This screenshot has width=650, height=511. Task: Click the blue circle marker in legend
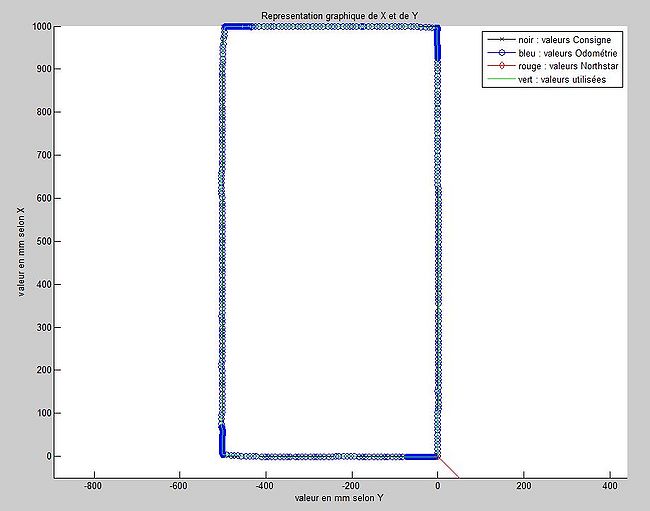[x=496, y=53]
